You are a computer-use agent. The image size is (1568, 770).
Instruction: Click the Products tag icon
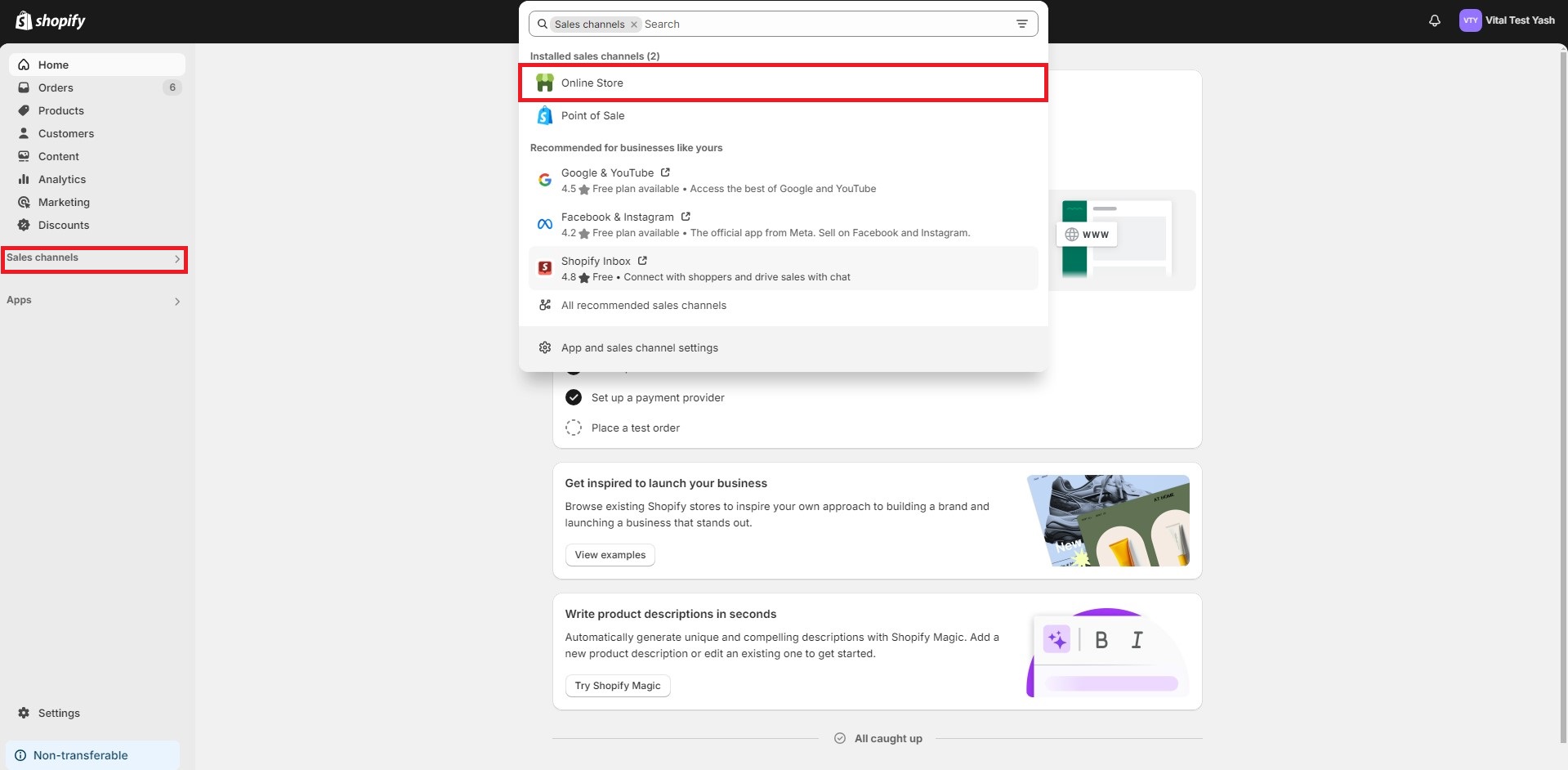(24, 110)
